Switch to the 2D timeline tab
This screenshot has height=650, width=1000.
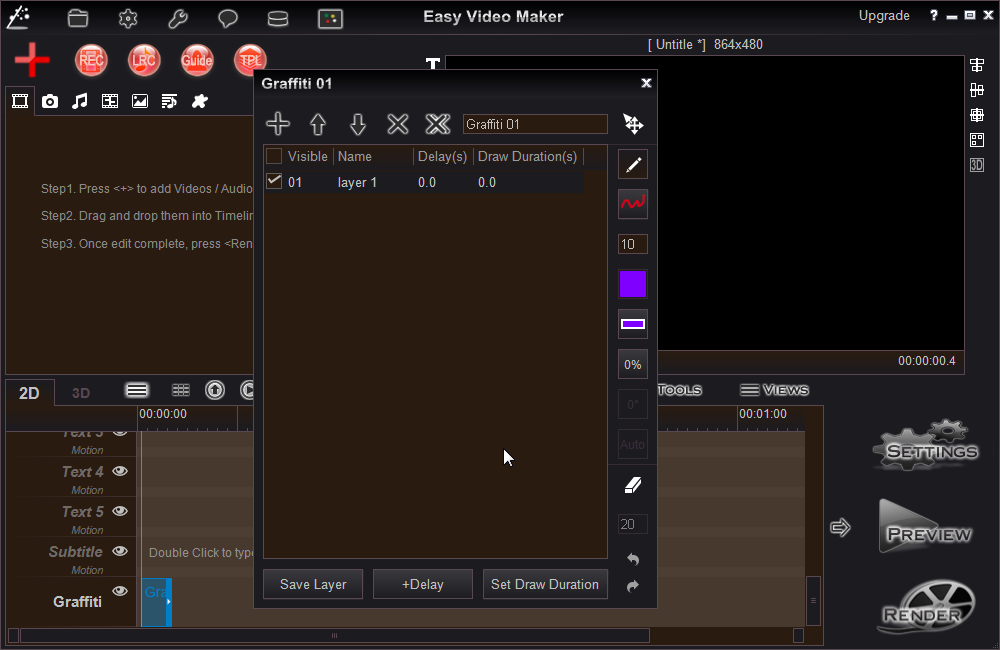29,393
